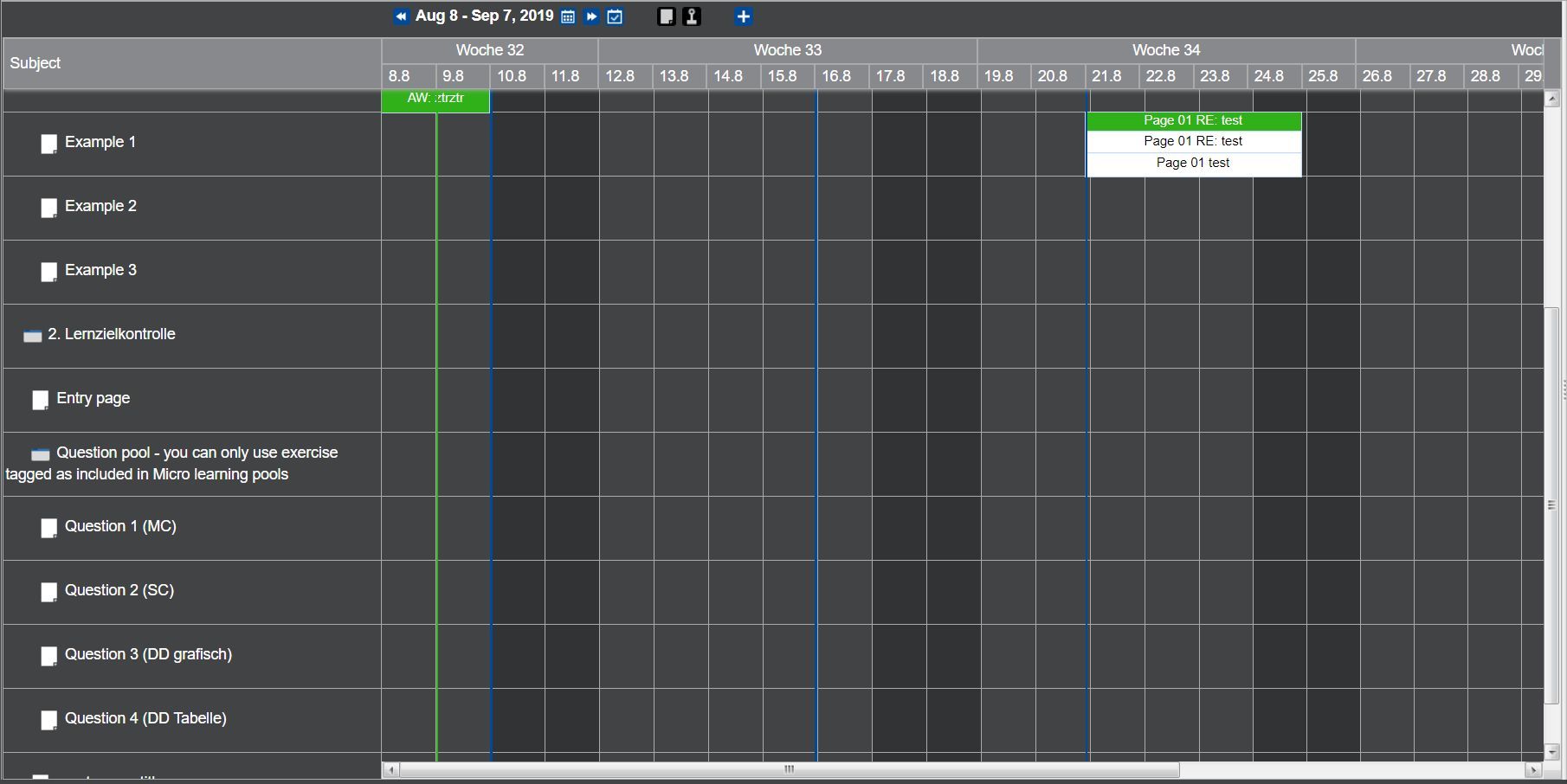Image resolution: width=1567 pixels, height=784 pixels.
Task: Click the stamp icon in the top toolbar
Action: (x=692, y=16)
